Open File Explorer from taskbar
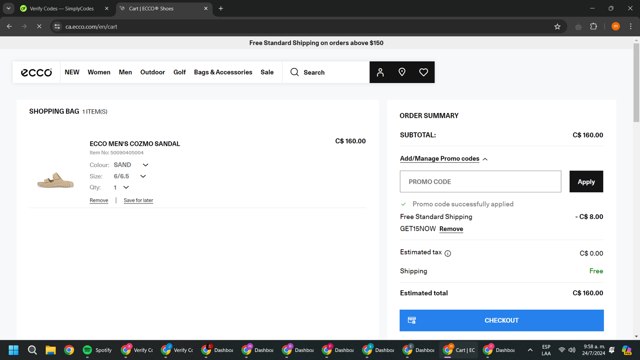The width and height of the screenshot is (640, 360). 51,350
